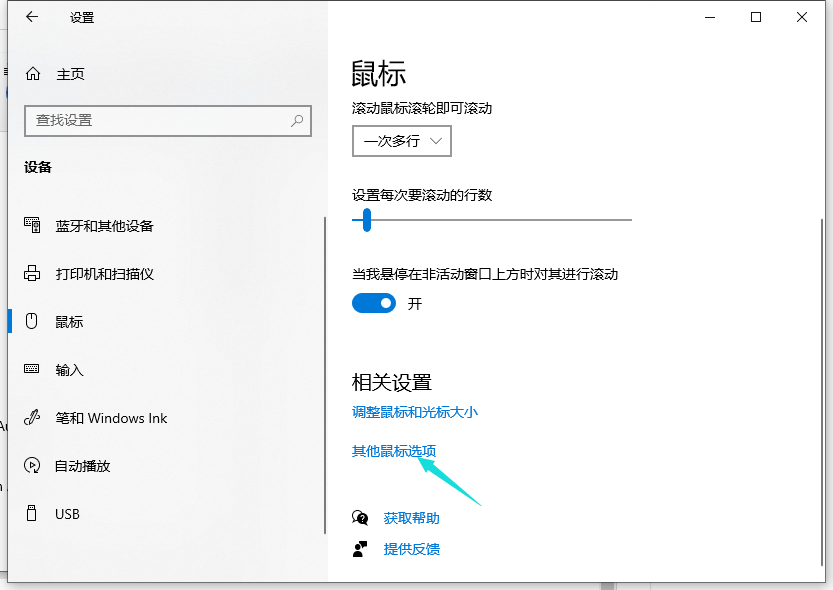Click into the 查找设置 search field
Screen dimensions: 833x590
pos(155,120)
